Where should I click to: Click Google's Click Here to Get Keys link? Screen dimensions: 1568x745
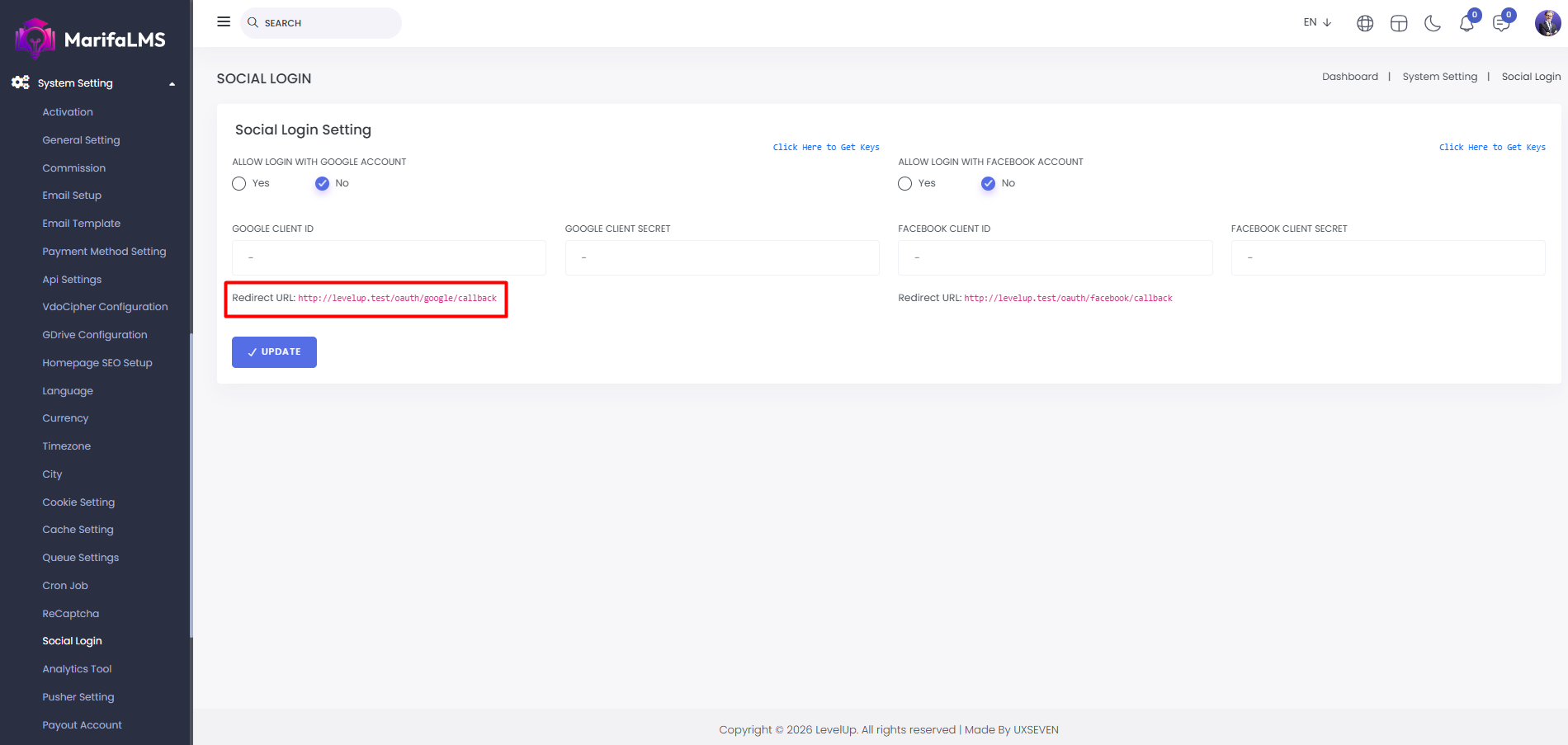pyautogui.click(x=825, y=147)
